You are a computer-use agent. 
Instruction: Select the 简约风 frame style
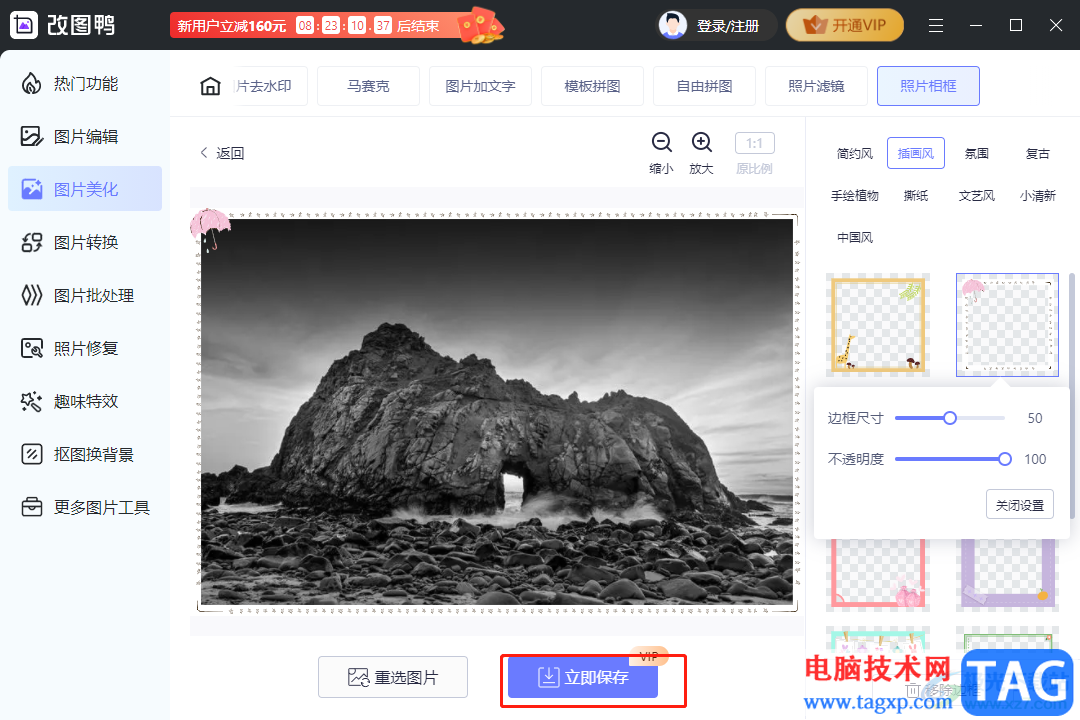854,153
